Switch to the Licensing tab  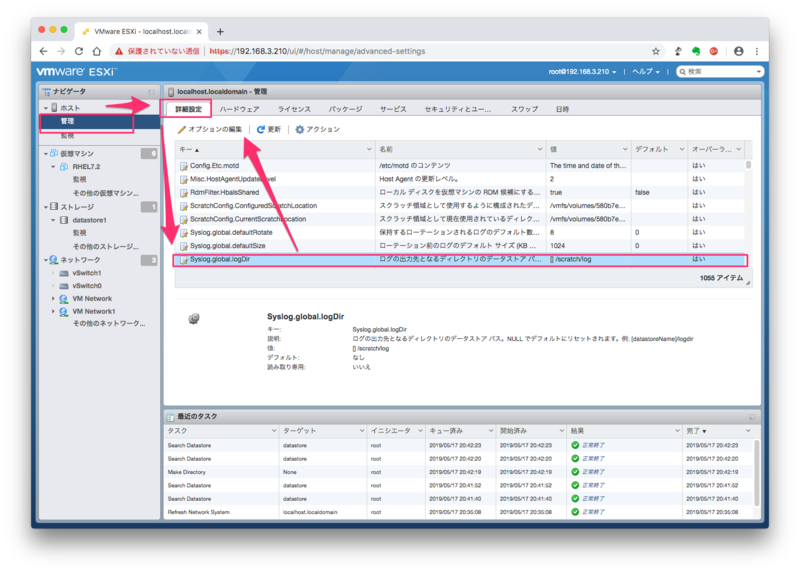pyautogui.click(x=294, y=109)
